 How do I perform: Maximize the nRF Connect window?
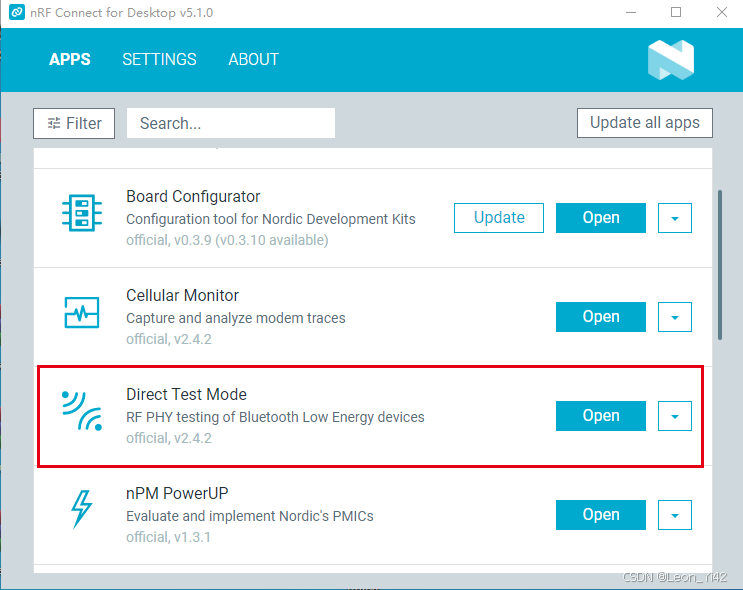676,12
